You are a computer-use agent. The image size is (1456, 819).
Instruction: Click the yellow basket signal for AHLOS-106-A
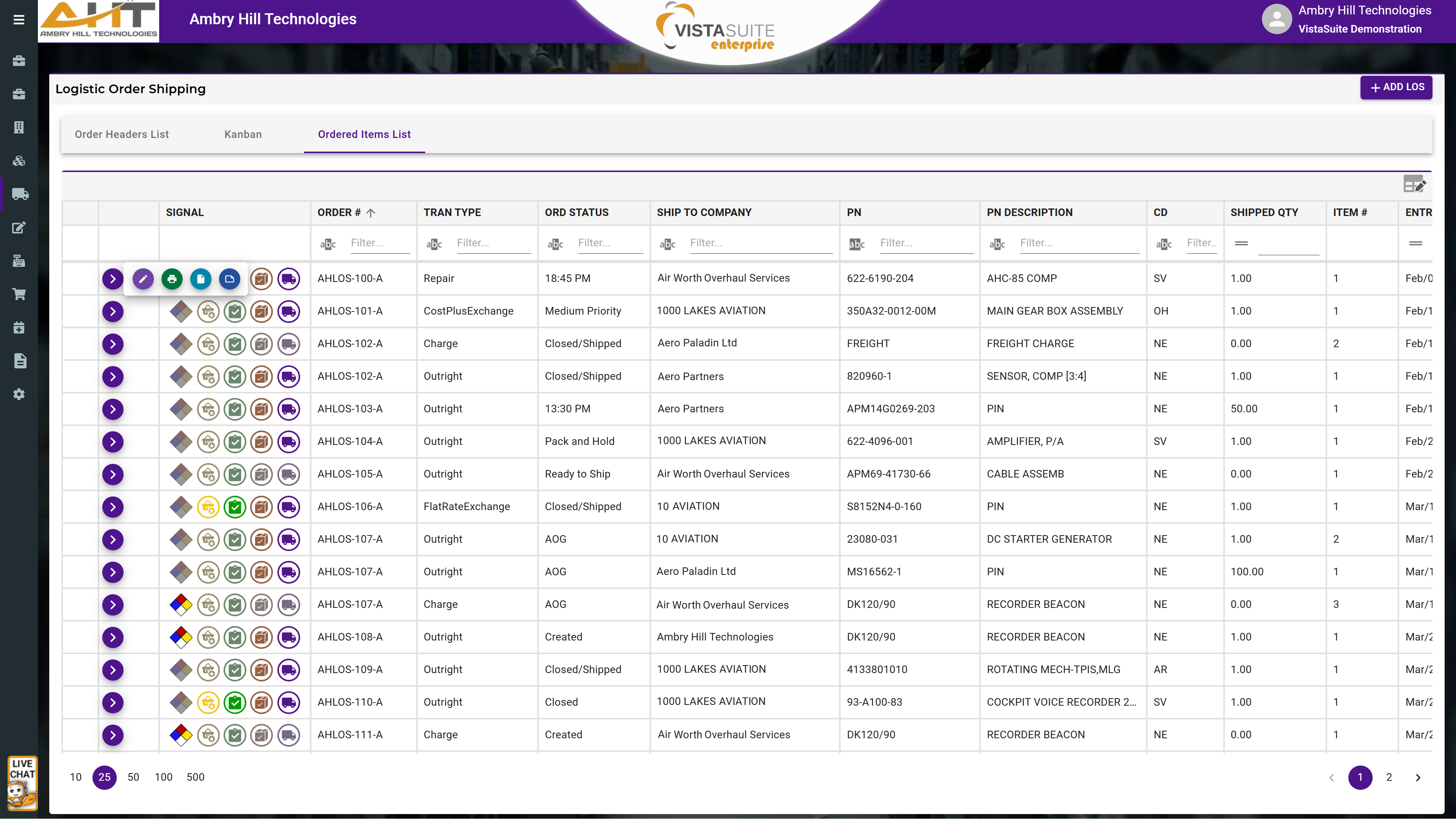[x=208, y=507]
